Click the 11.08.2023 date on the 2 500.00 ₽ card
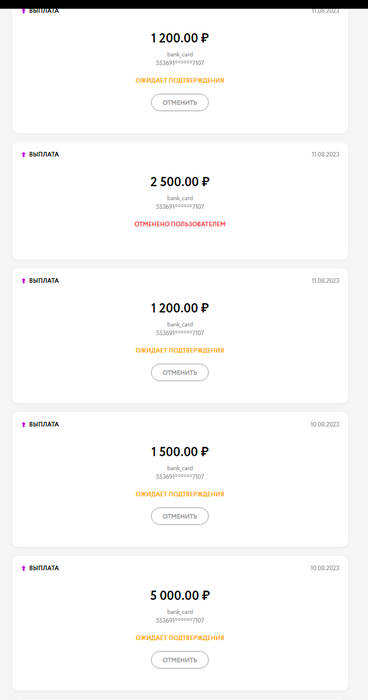Viewport: 368px width, 700px height. pyautogui.click(x=325, y=154)
